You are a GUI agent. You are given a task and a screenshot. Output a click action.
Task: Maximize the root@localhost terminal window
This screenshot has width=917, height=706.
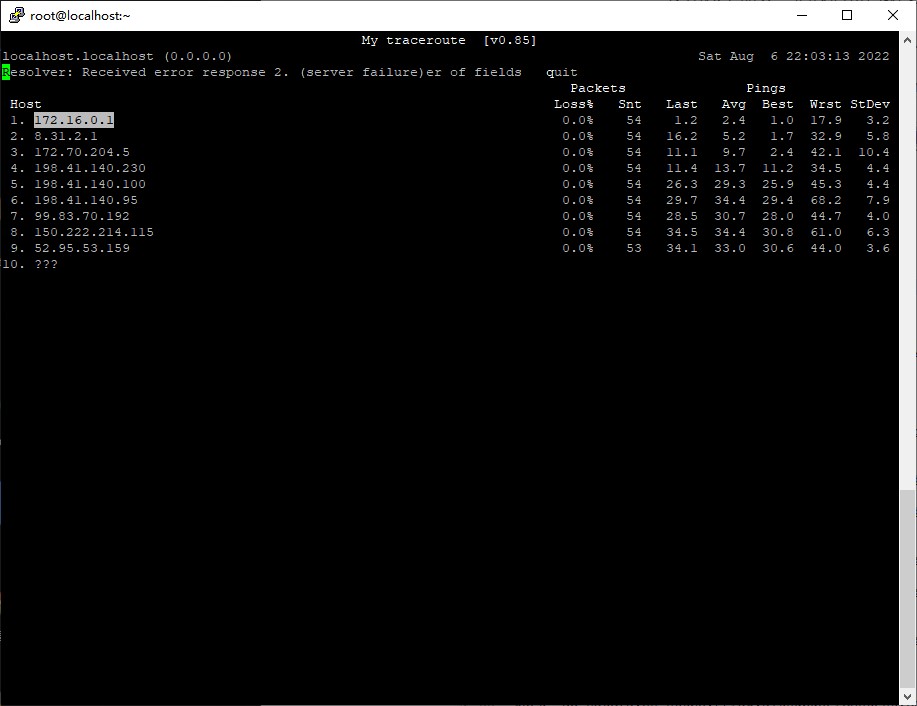(x=847, y=15)
